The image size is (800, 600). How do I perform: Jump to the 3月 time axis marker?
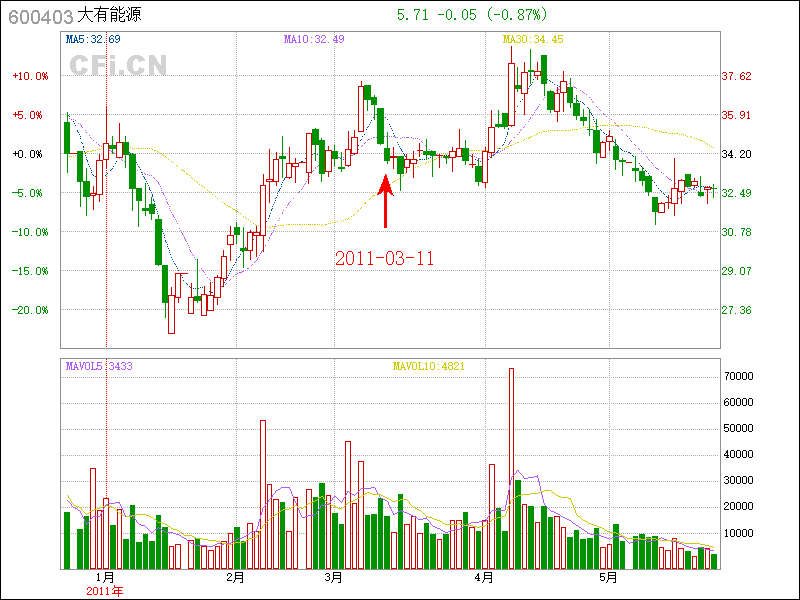coord(335,577)
